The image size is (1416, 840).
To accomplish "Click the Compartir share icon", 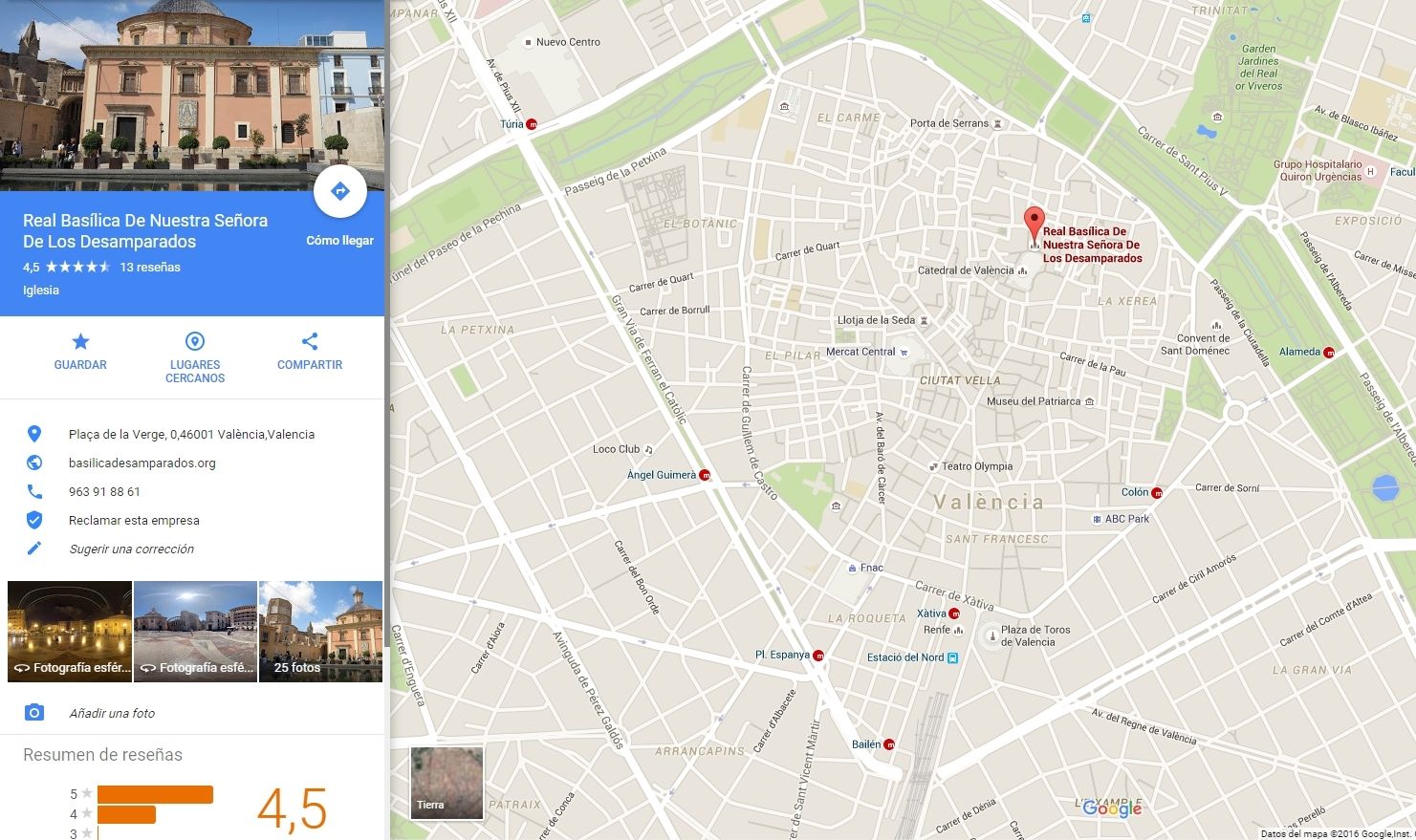I will point(310,341).
